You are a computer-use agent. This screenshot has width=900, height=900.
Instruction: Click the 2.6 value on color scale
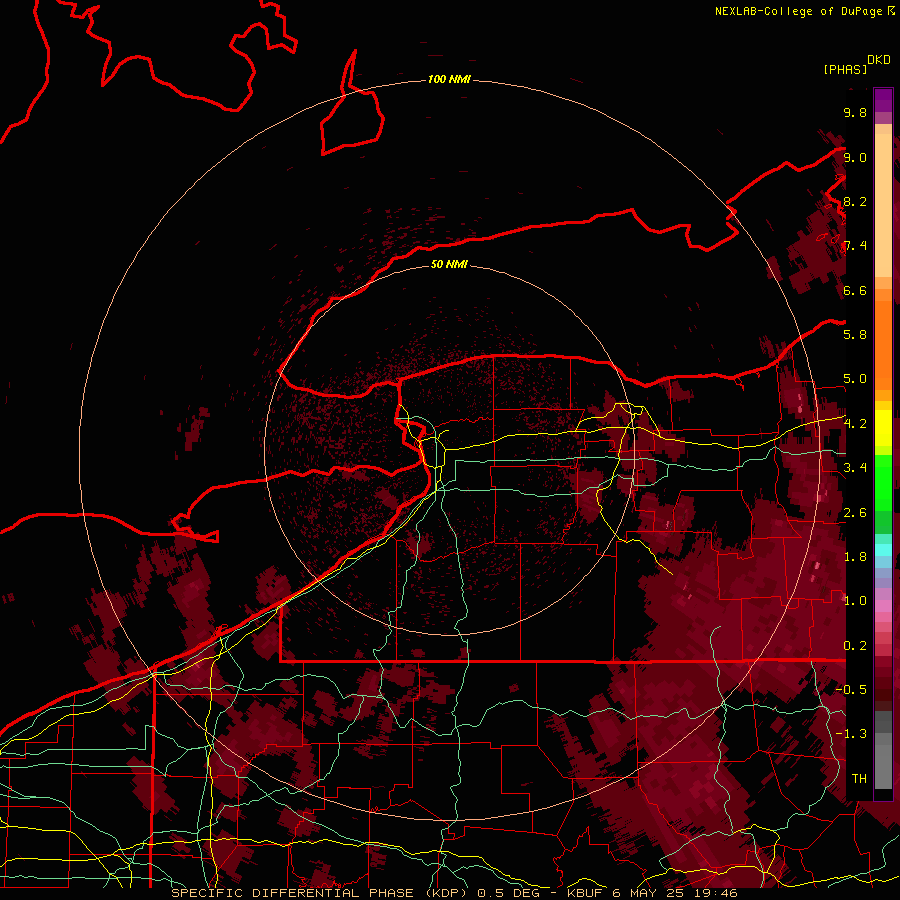pos(855,513)
